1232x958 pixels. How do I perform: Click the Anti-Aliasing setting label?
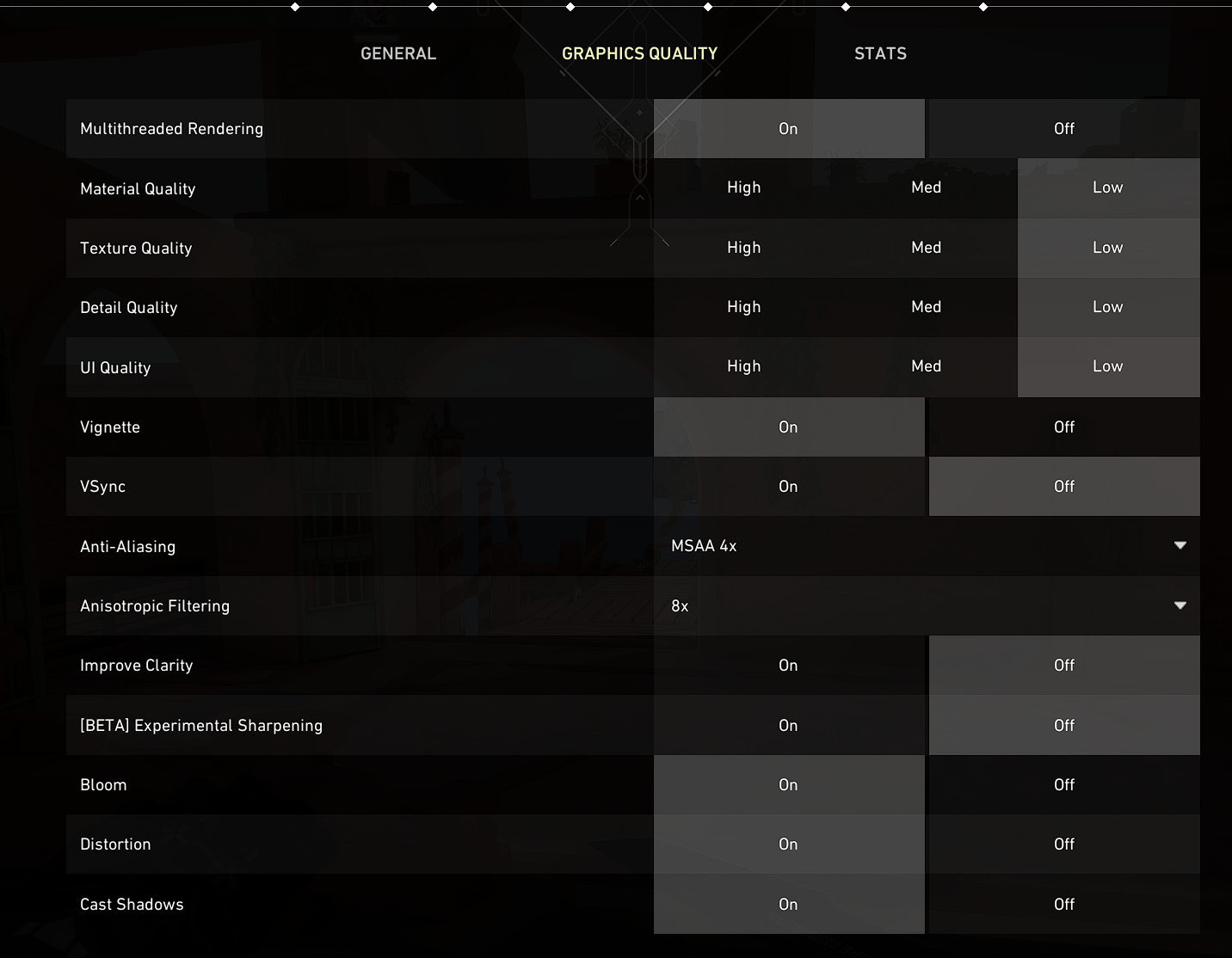point(128,547)
